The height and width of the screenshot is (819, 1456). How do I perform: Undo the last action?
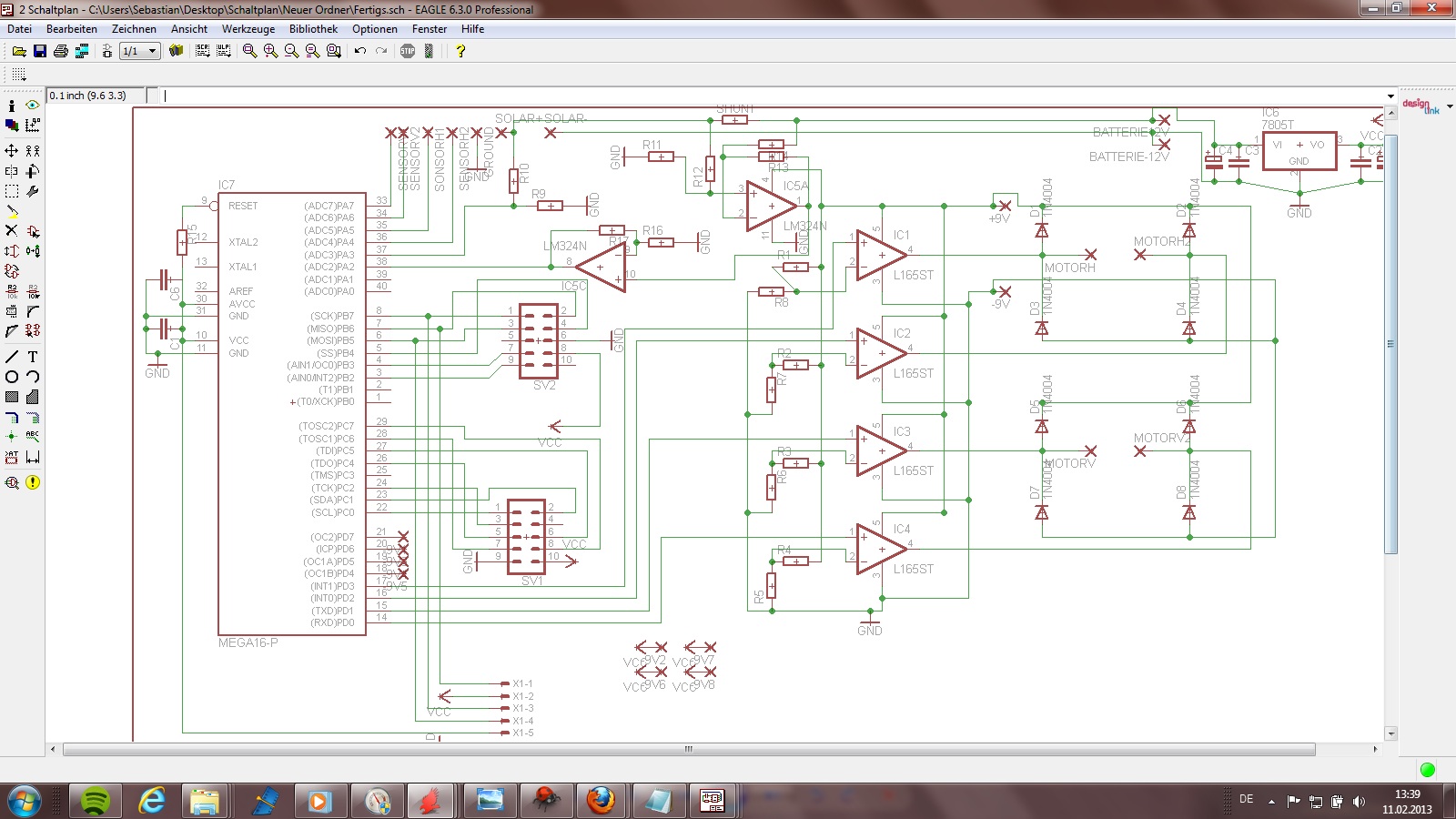(x=360, y=51)
